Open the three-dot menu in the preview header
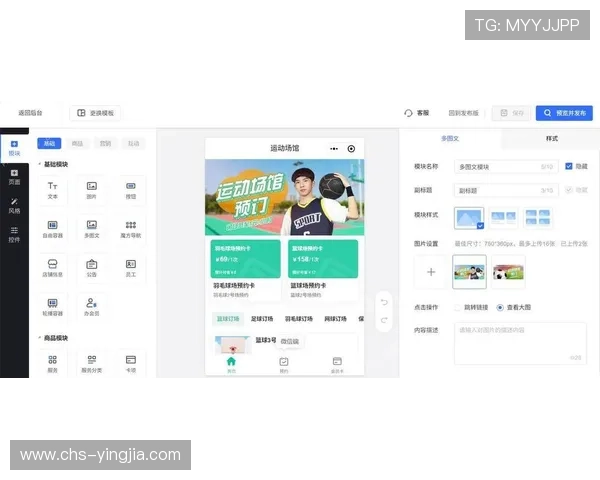 pyautogui.click(x=334, y=149)
